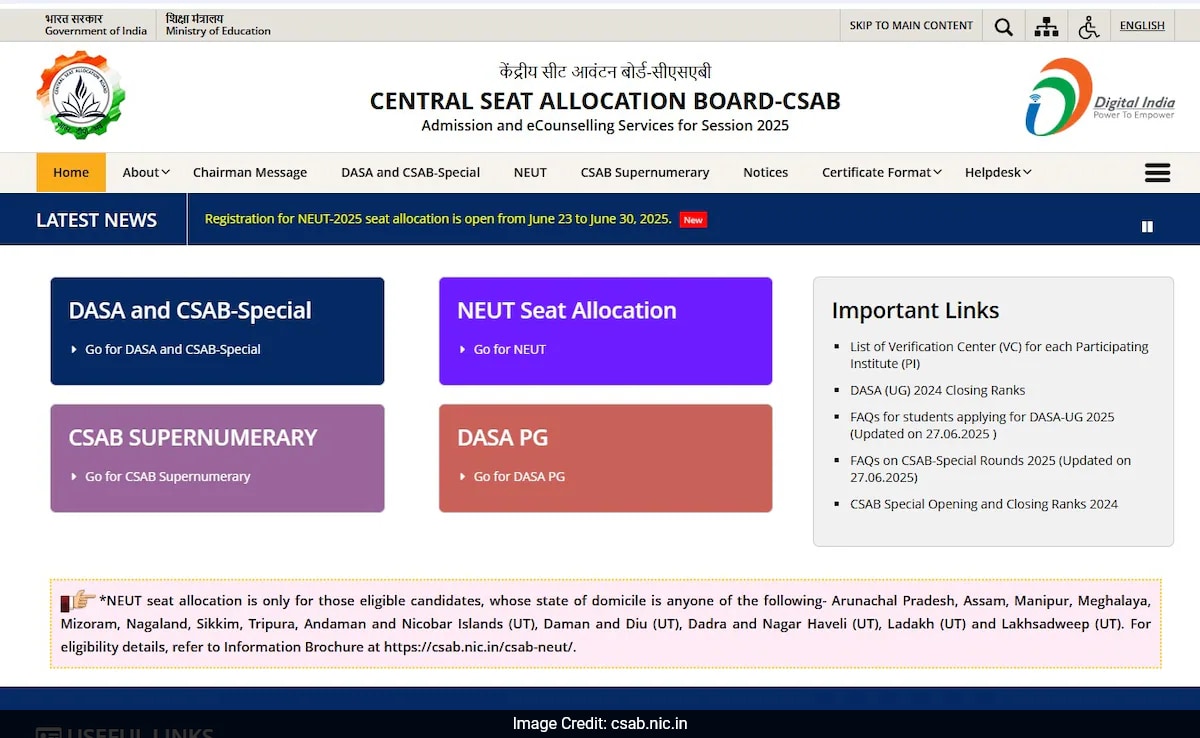The height and width of the screenshot is (738, 1200).
Task: Open the Notices menu item
Action: click(765, 172)
